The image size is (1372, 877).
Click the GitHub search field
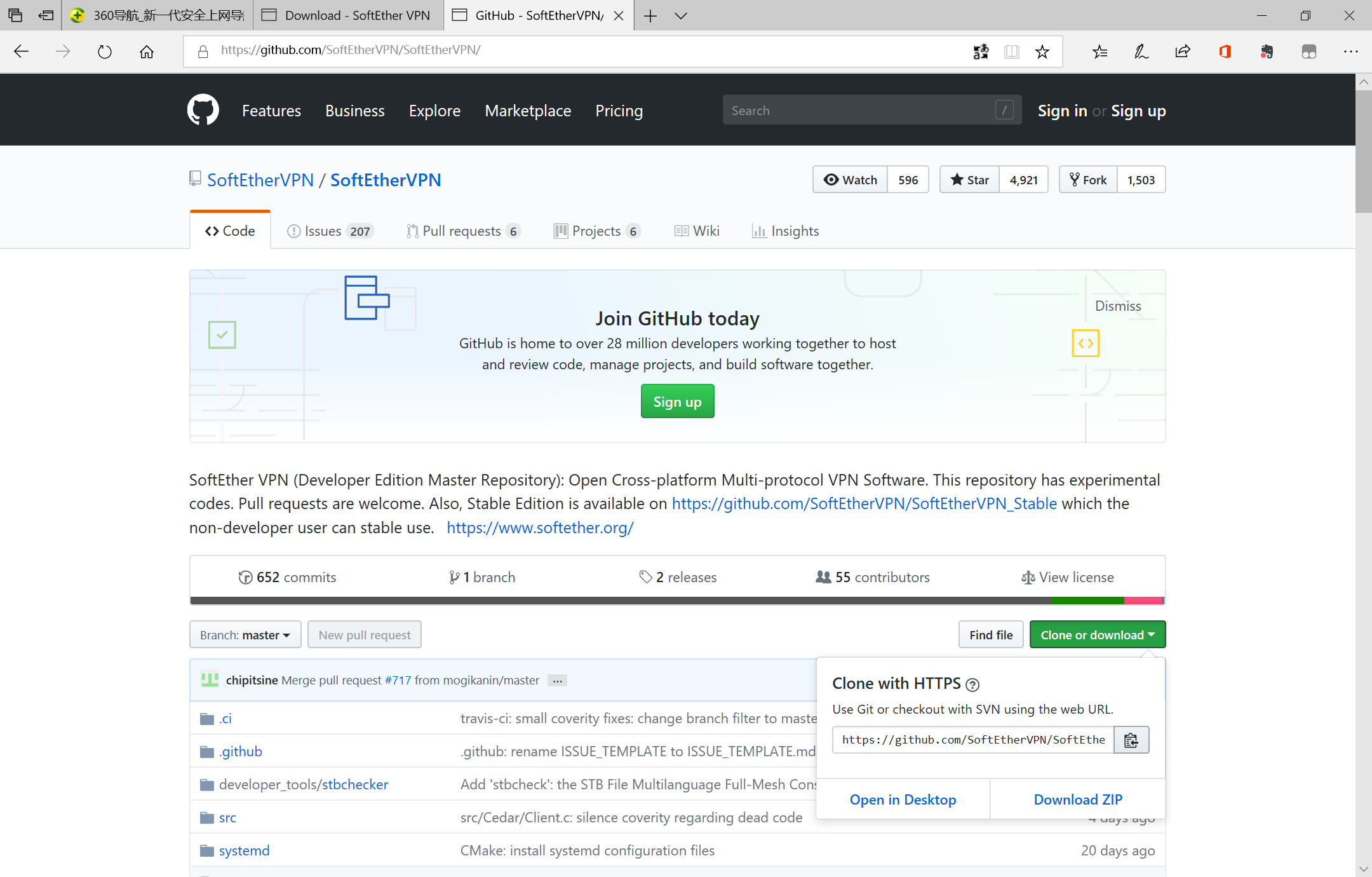[872, 110]
